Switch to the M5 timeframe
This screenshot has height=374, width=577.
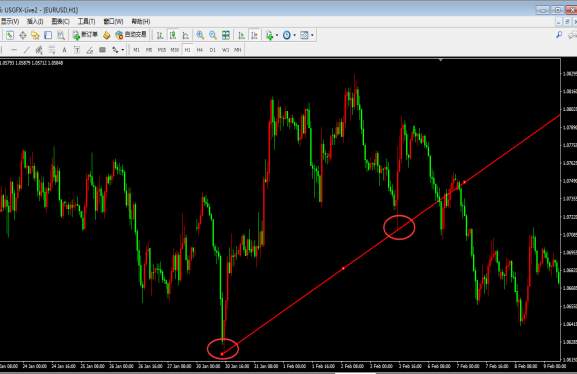coord(149,50)
